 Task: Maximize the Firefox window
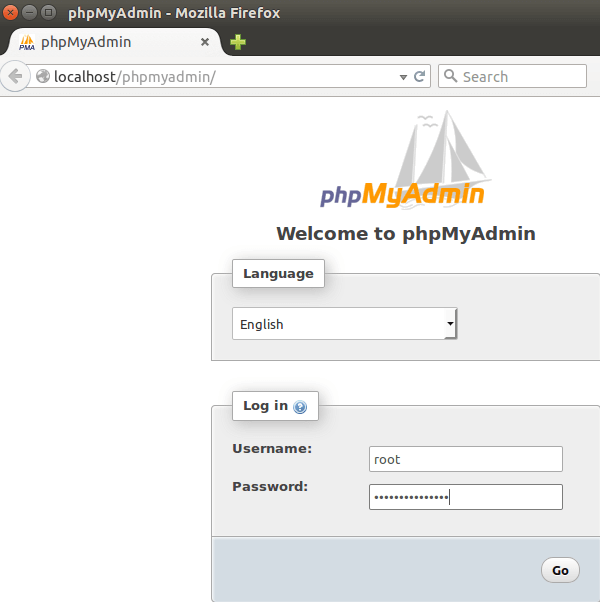tap(48, 13)
